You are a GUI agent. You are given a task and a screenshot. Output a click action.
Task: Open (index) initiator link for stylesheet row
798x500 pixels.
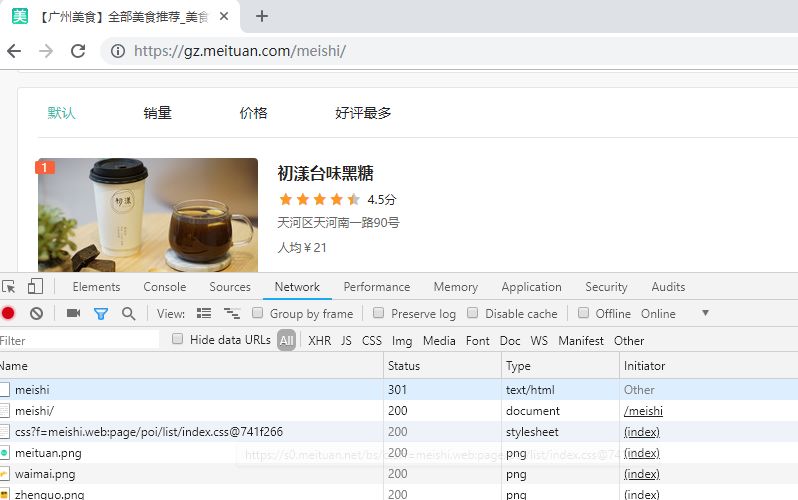coord(642,432)
